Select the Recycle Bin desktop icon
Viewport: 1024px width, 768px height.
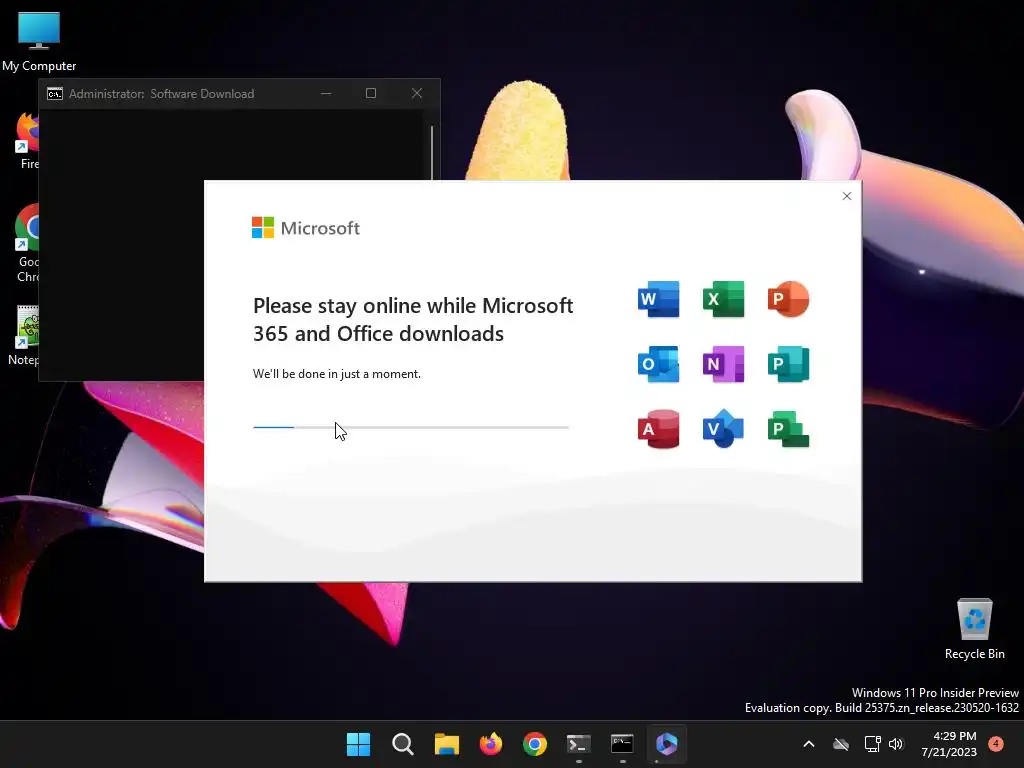pyautogui.click(x=974, y=630)
